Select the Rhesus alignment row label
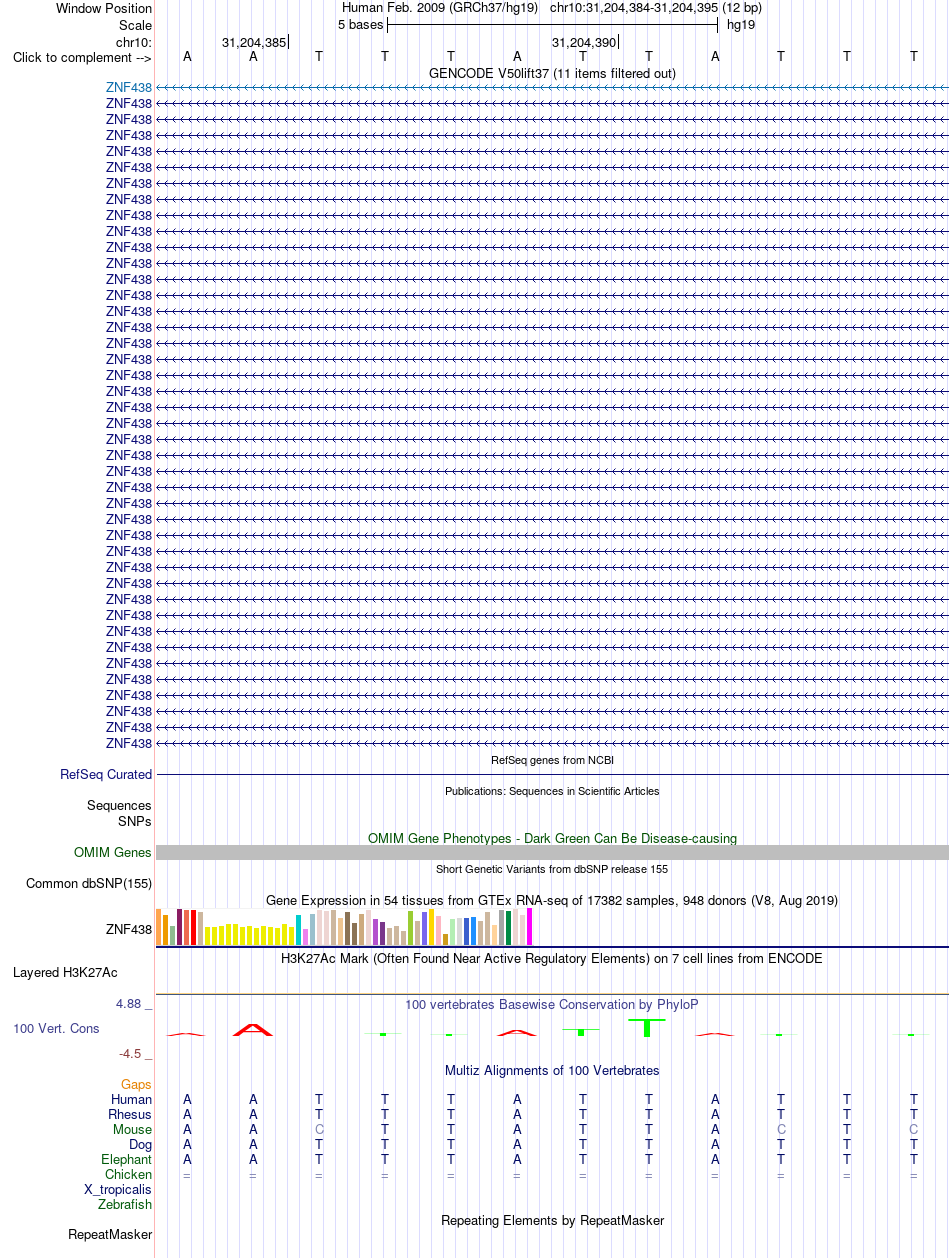This screenshot has width=950, height=1258. click(x=131, y=1114)
